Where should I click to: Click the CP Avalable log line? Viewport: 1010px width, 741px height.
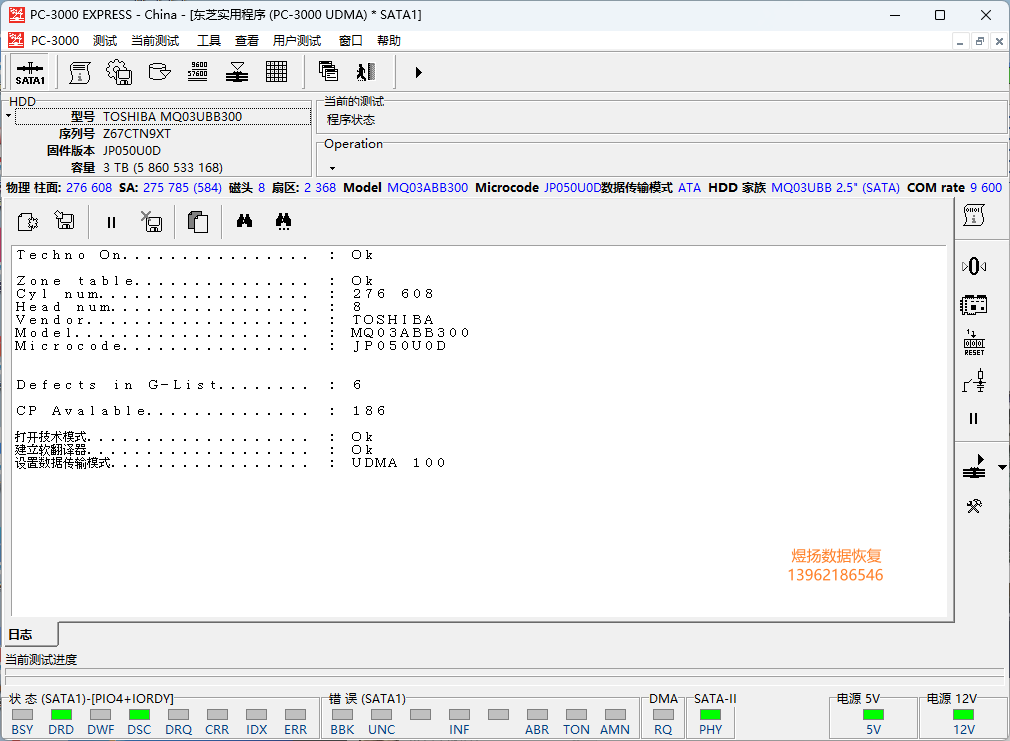point(200,410)
